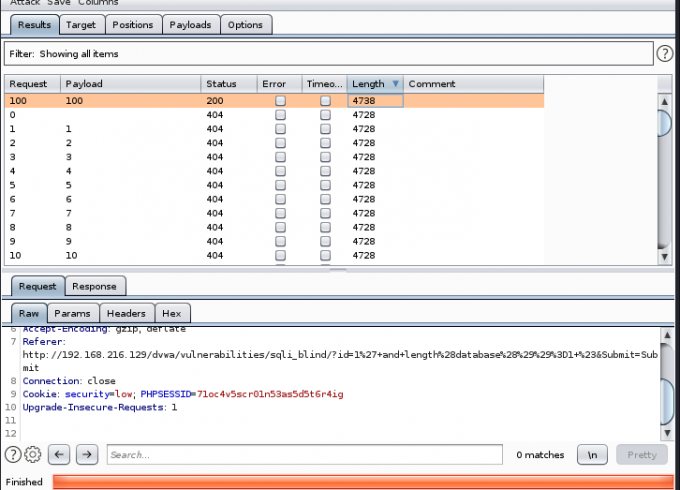Image resolution: width=680 pixels, height=490 pixels.
Task: Click the results table vertical scrollbar thumb
Action: pos(664,123)
